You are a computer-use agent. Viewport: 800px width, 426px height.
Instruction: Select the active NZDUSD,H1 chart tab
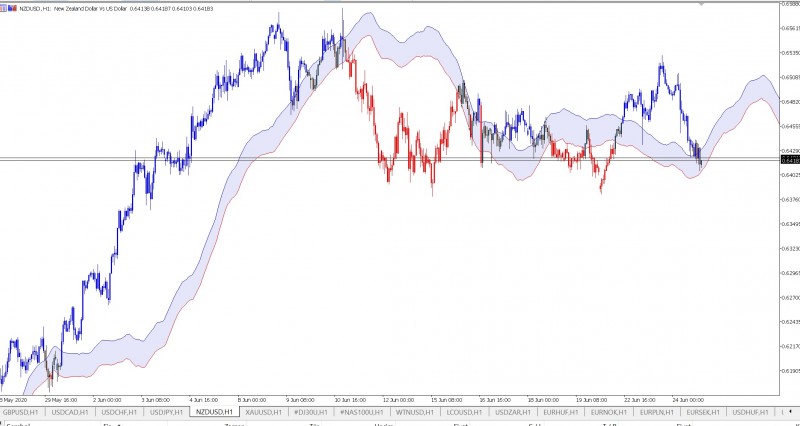pyautogui.click(x=214, y=412)
